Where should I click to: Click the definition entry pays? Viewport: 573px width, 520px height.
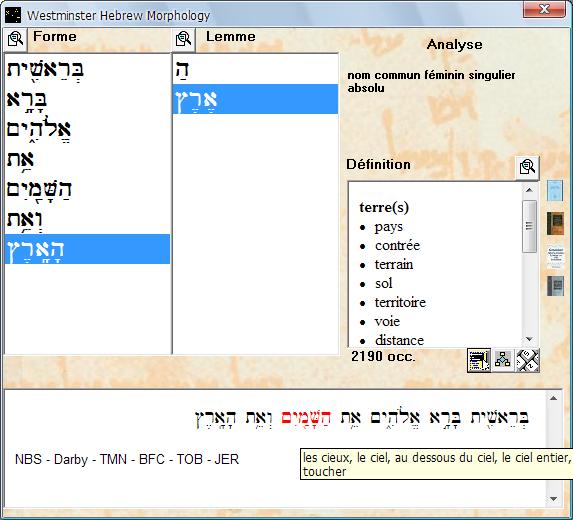point(388,227)
